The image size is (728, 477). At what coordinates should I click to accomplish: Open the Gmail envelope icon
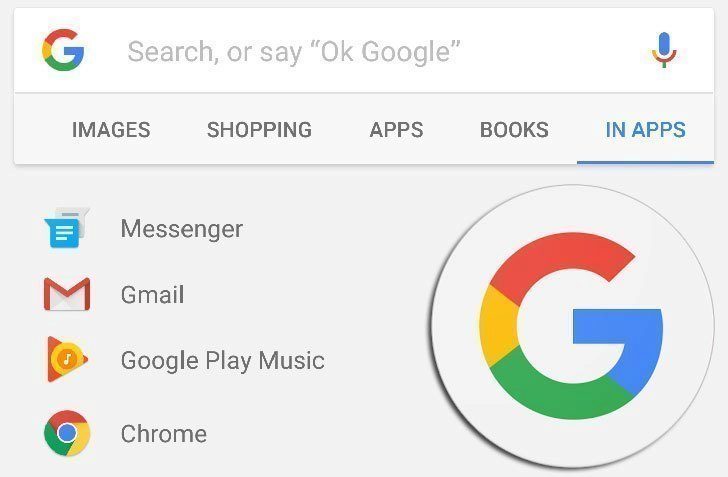click(67, 294)
